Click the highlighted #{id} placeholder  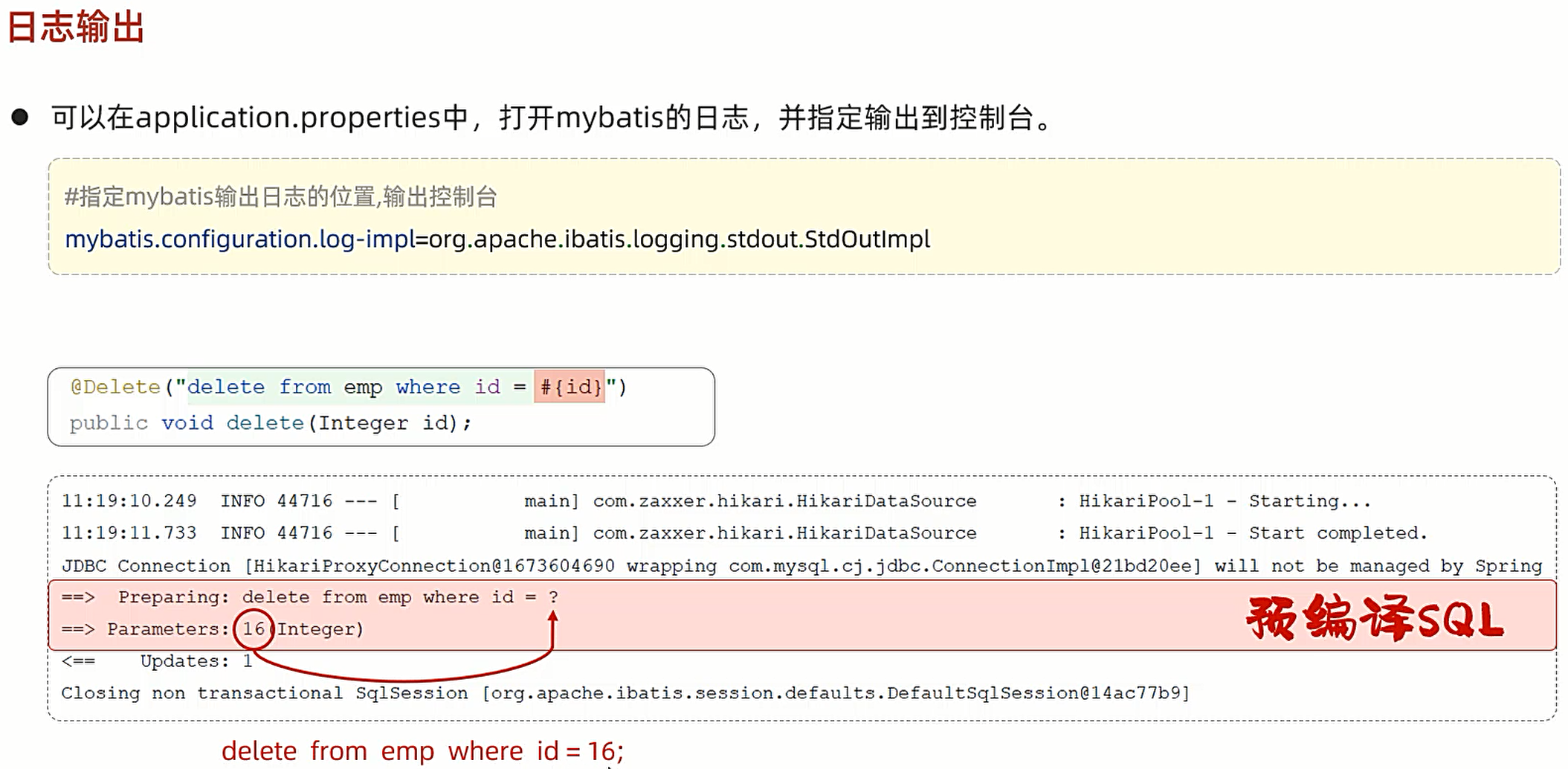click(570, 387)
